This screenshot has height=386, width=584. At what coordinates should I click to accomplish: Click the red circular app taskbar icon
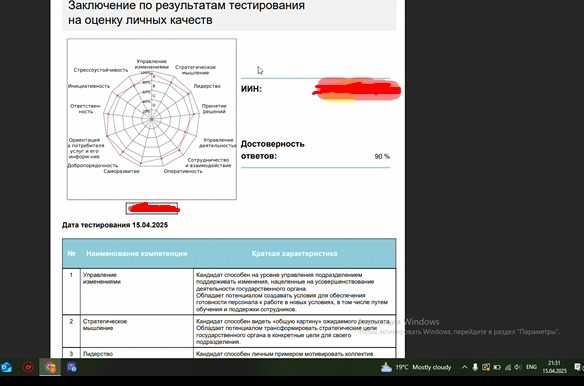click(28, 367)
